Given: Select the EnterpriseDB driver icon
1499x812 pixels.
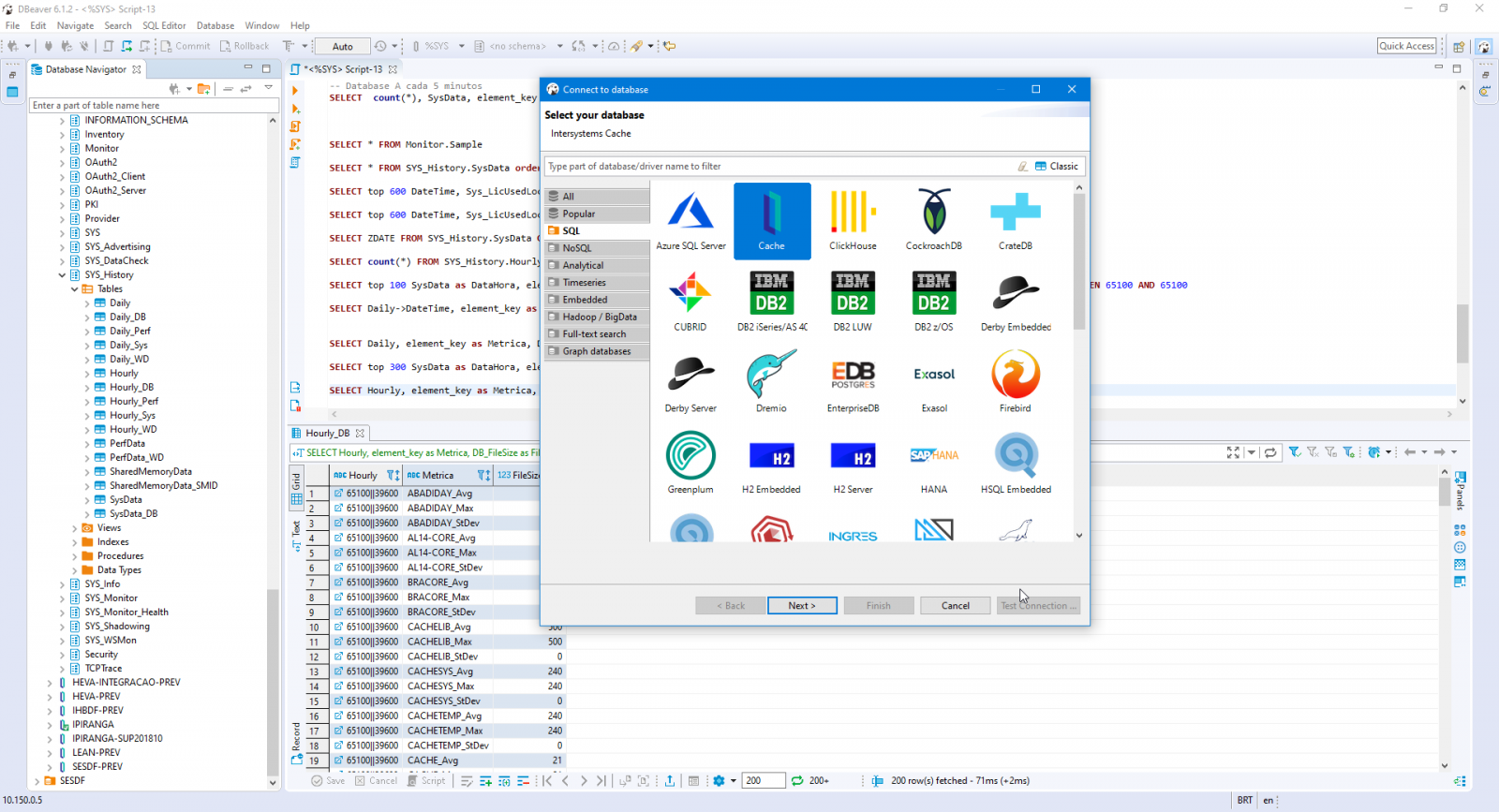Looking at the screenshot, I should (x=853, y=383).
